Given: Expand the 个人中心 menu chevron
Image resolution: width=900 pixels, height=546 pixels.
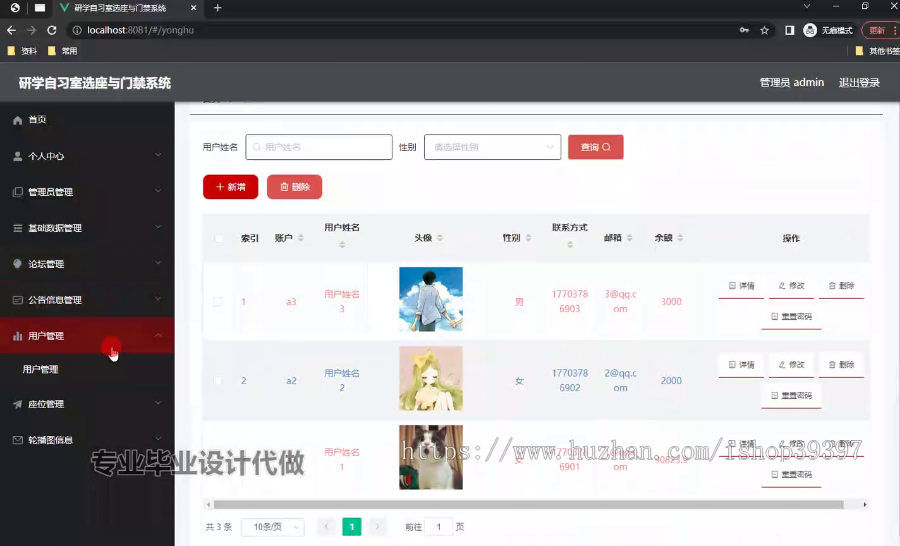Looking at the screenshot, I should coord(158,155).
